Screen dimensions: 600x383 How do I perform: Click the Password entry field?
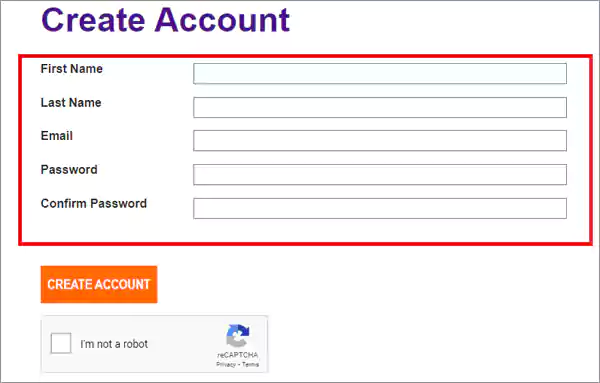tap(380, 174)
